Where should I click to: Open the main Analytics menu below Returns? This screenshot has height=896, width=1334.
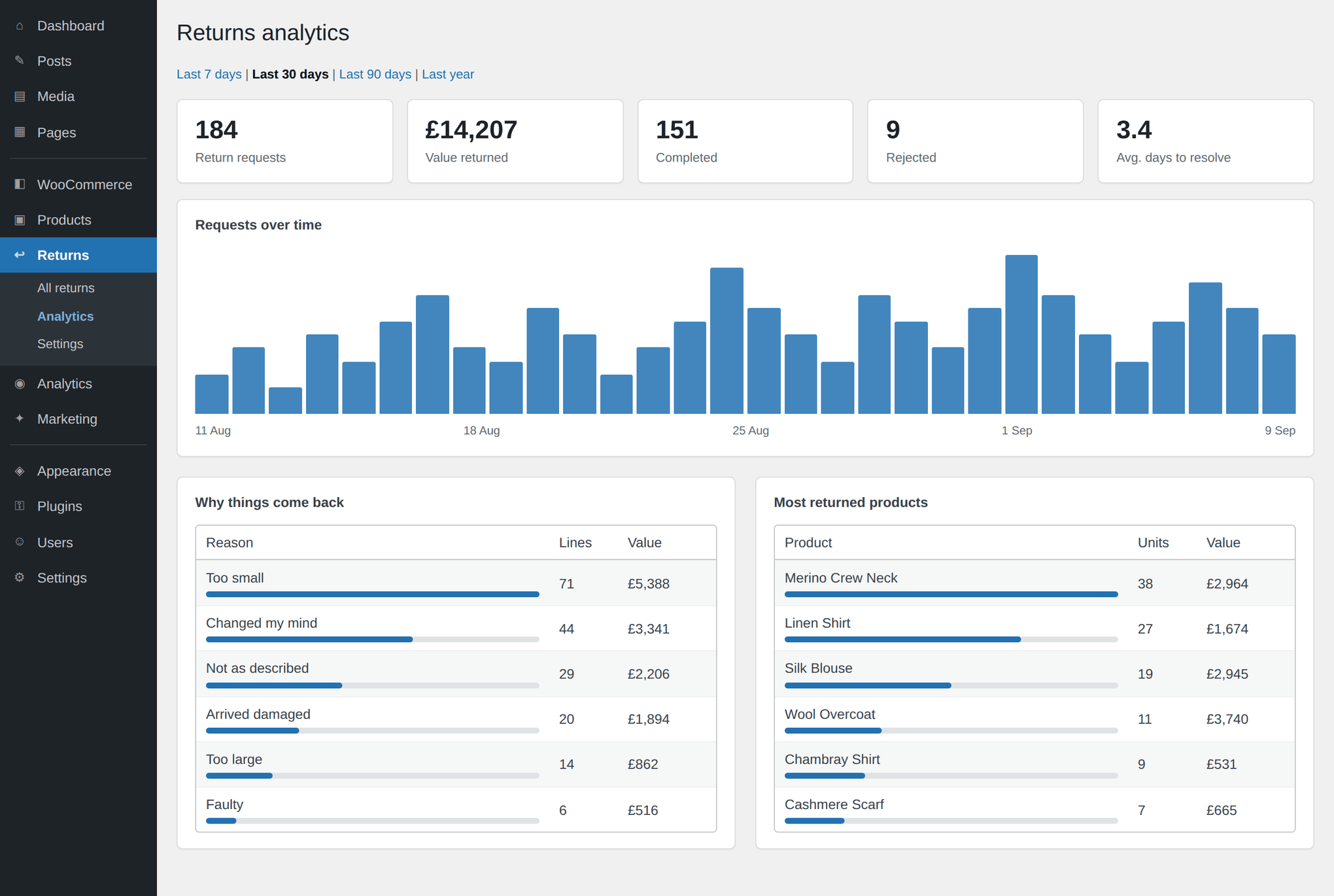[78, 384]
